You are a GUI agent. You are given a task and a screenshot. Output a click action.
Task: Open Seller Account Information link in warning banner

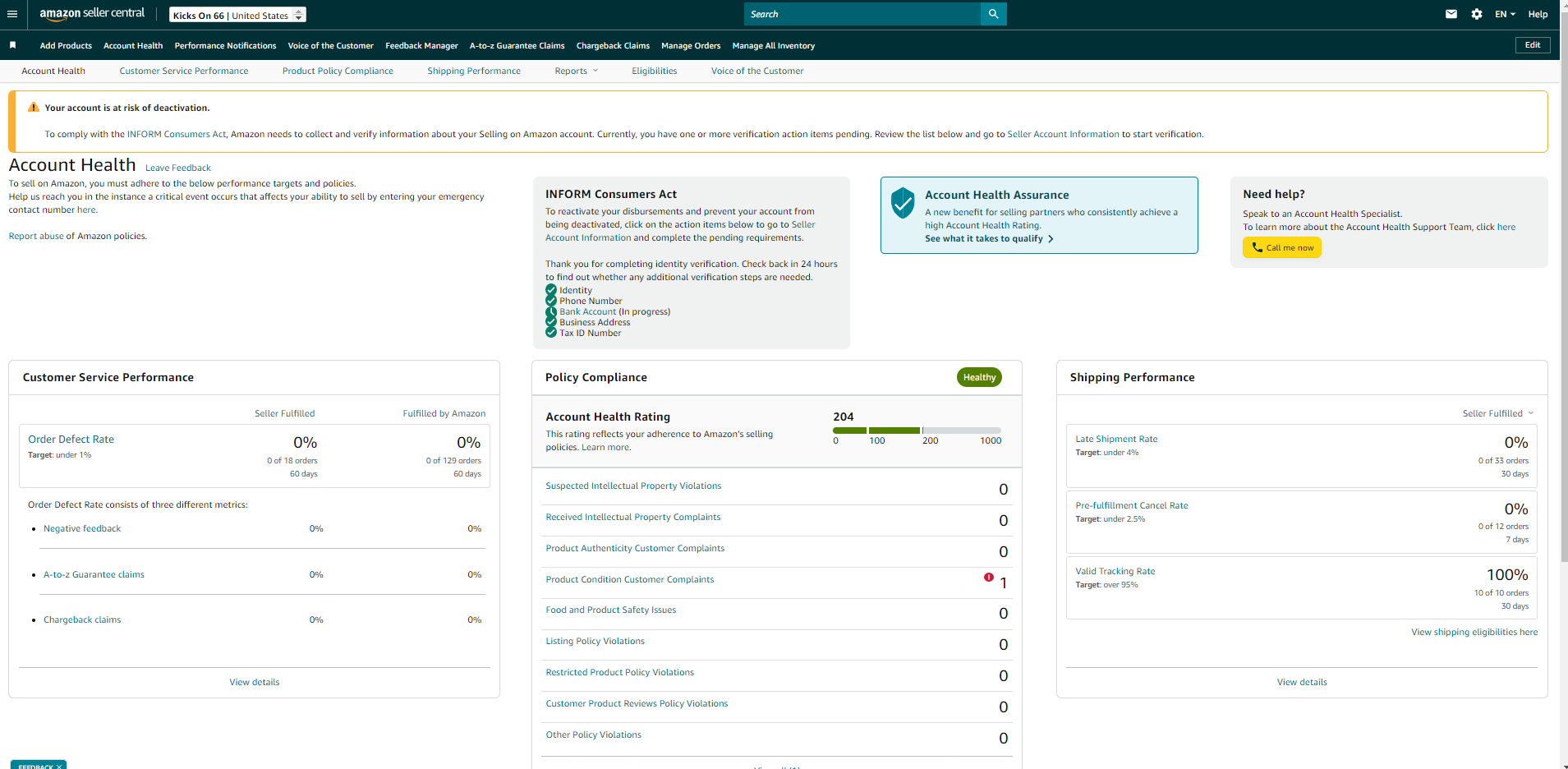coord(1063,135)
